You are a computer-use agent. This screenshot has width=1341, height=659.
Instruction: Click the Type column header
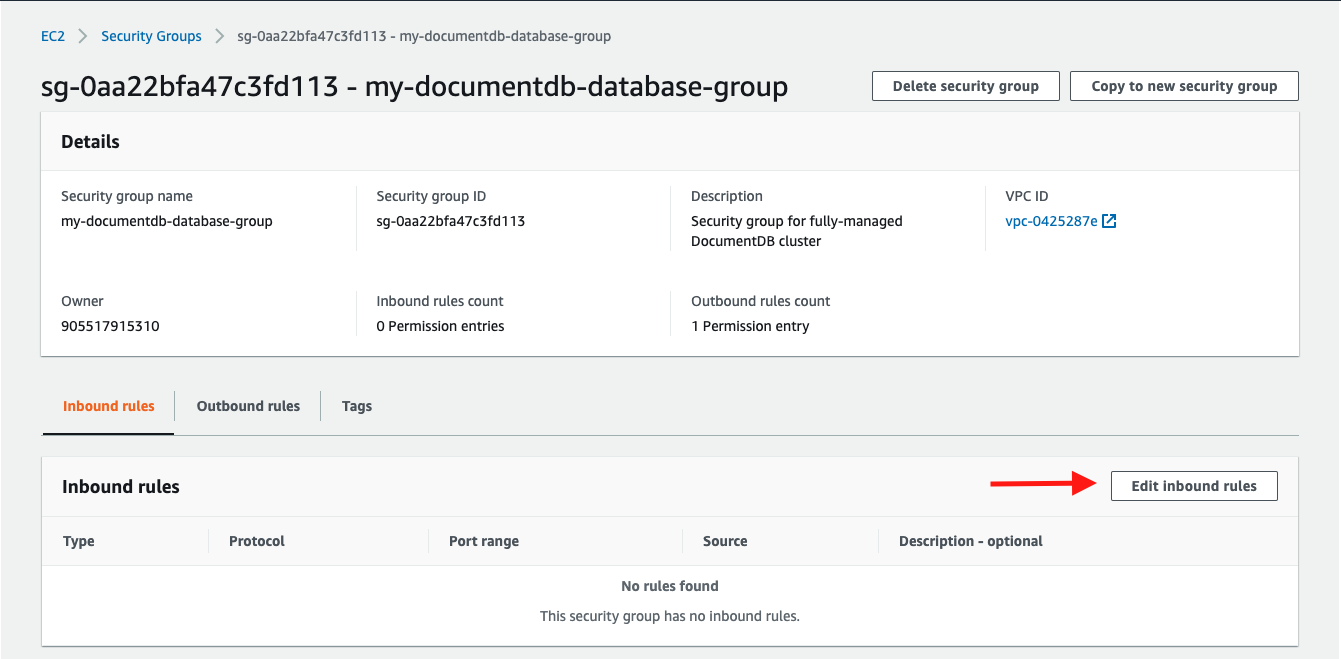pyautogui.click(x=79, y=540)
